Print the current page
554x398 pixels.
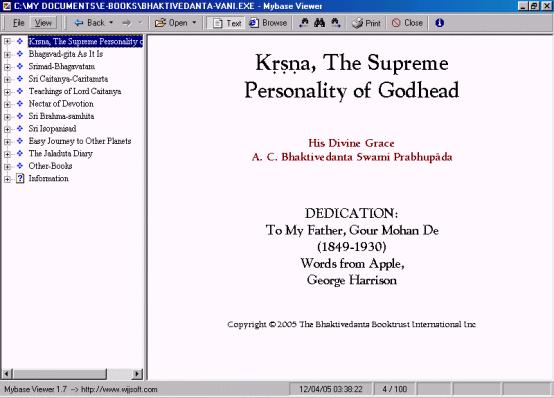(x=366, y=23)
